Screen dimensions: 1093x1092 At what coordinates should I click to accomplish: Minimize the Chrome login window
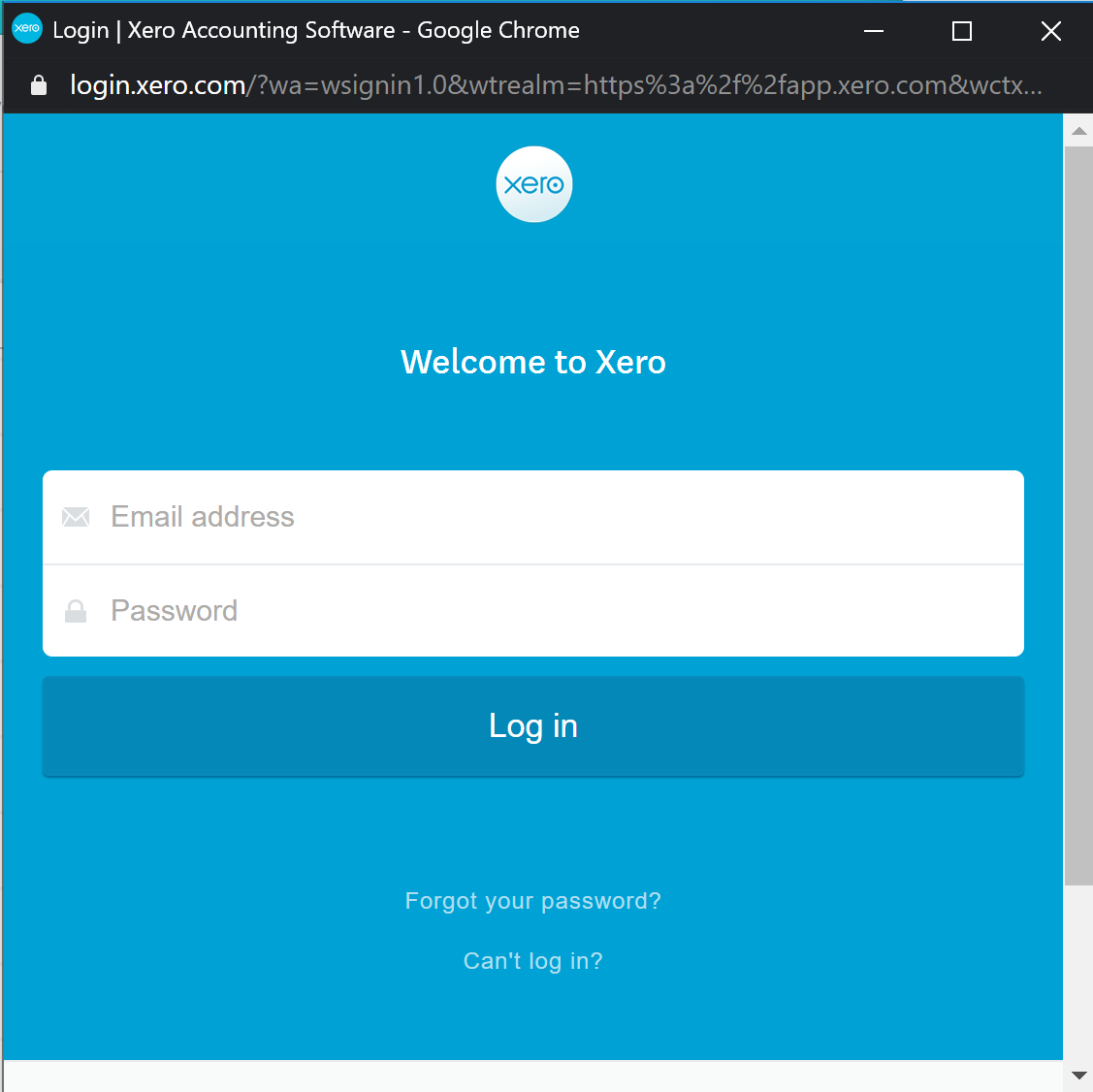coord(874,31)
